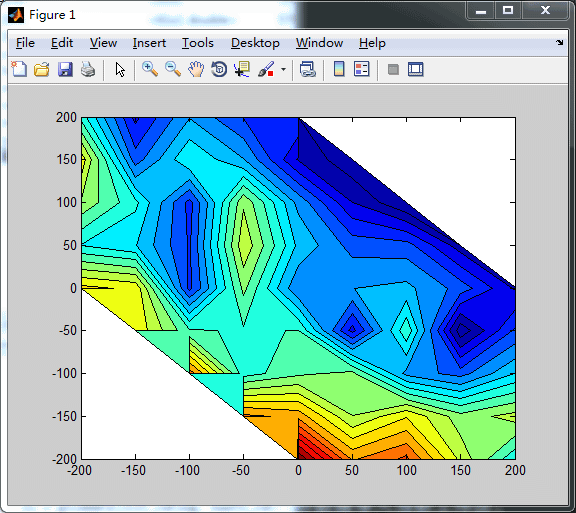Toggle the Brush data tool
Viewport: 576px width, 513px height.
[x=266, y=69]
